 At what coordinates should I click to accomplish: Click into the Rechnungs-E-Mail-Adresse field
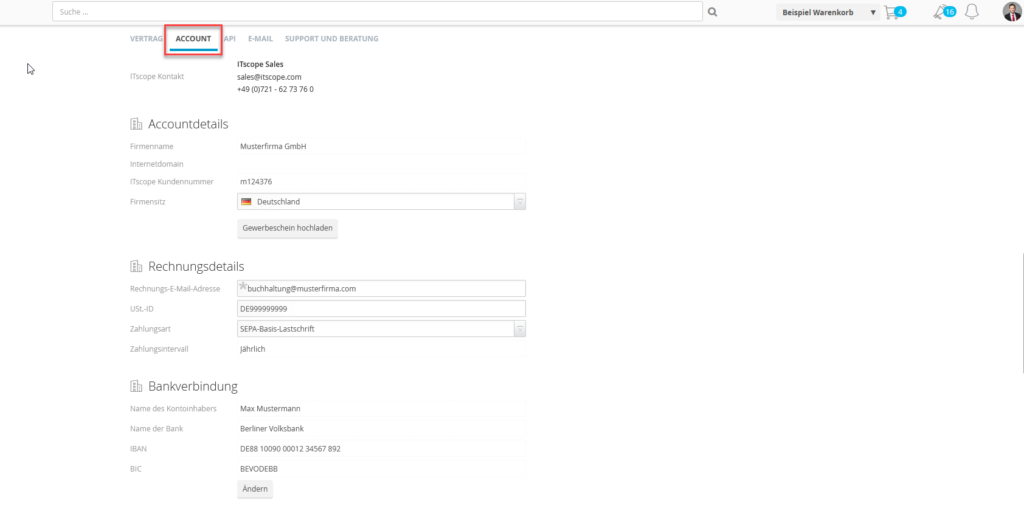381,288
